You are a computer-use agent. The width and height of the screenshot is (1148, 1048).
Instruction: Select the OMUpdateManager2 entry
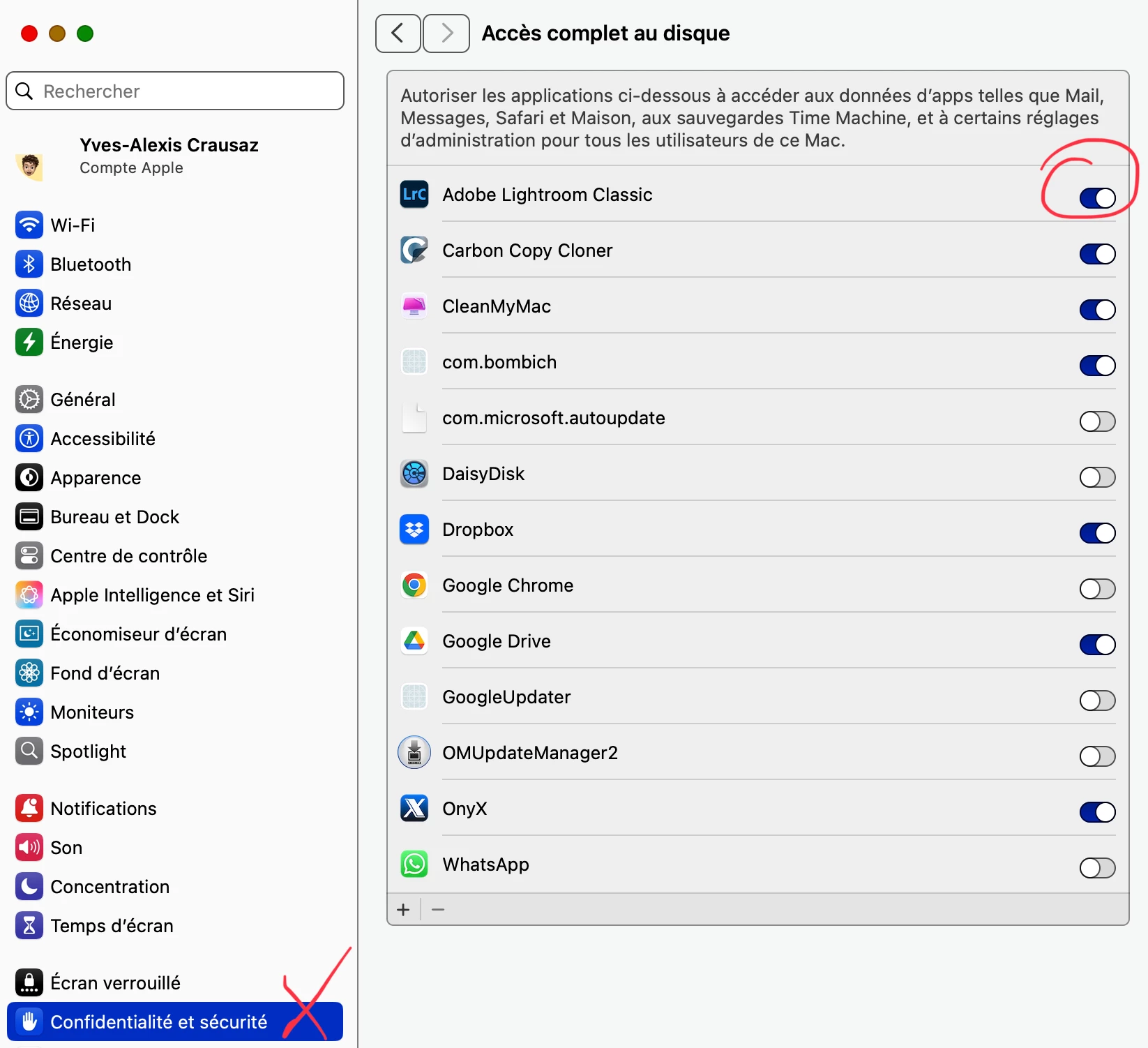(x=758, y=753)
